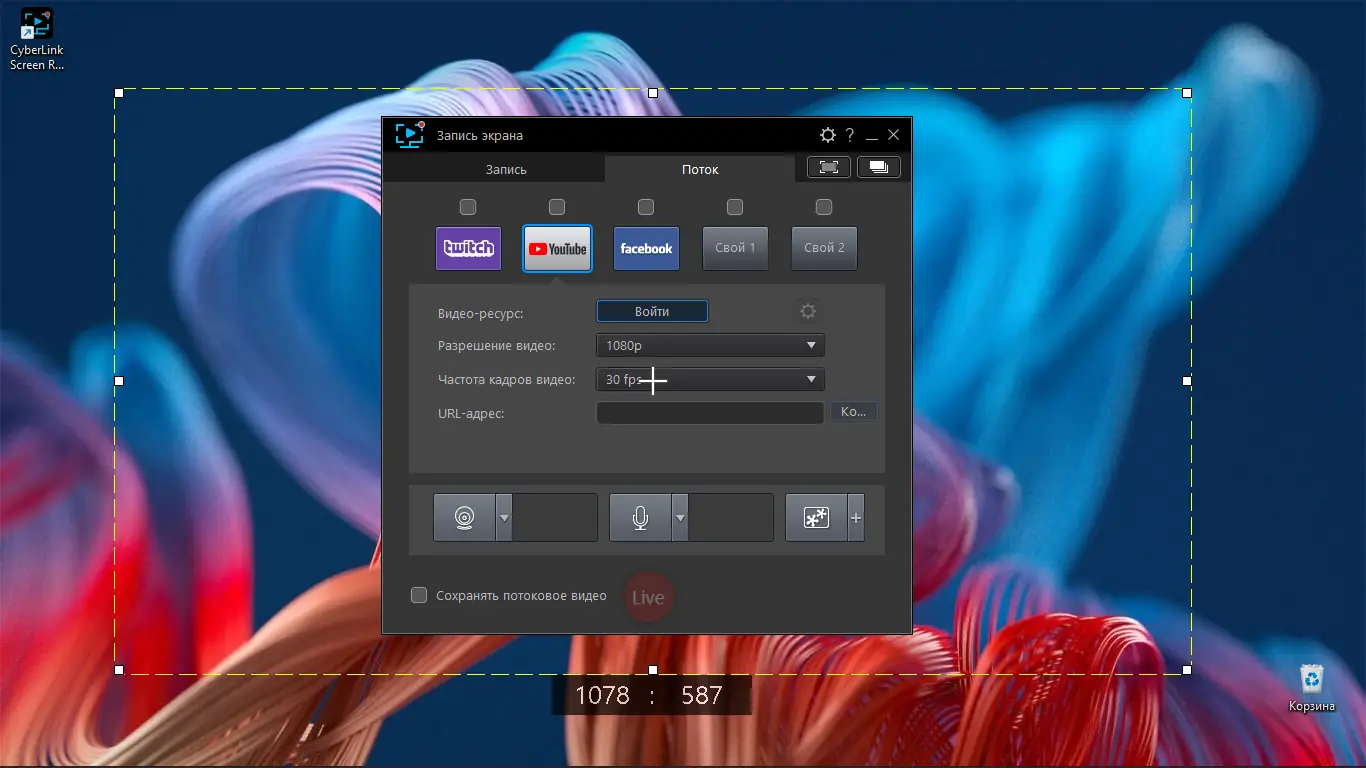1366x768 pixels.
Task: Click the top-right selection frame handle
Action: click(x=1187, y=92)
